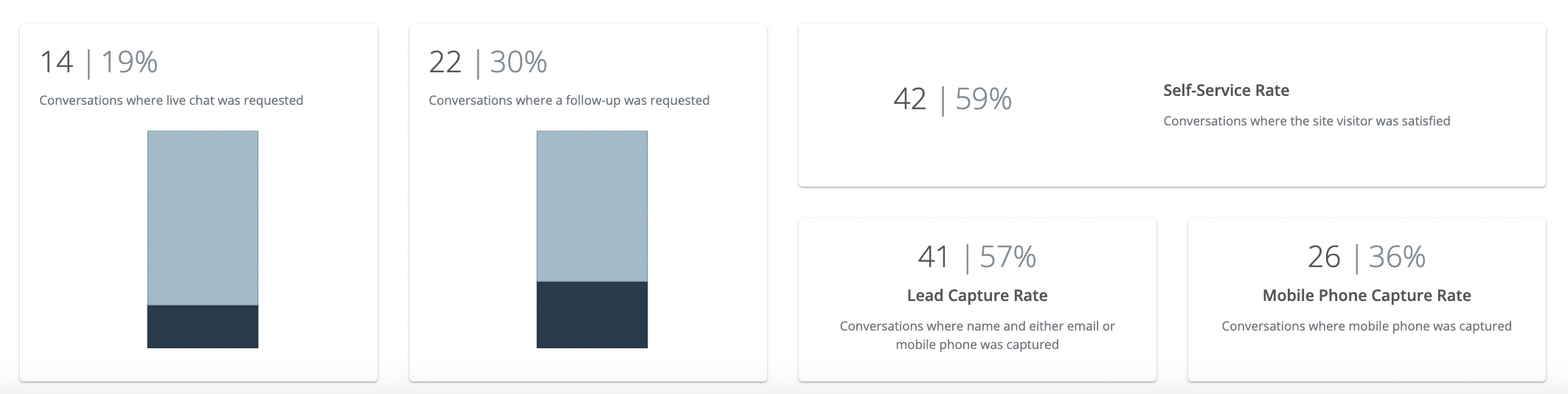
Task: Select the "site visitor was satisfied" description
Action: click(x=1306, y=121)
